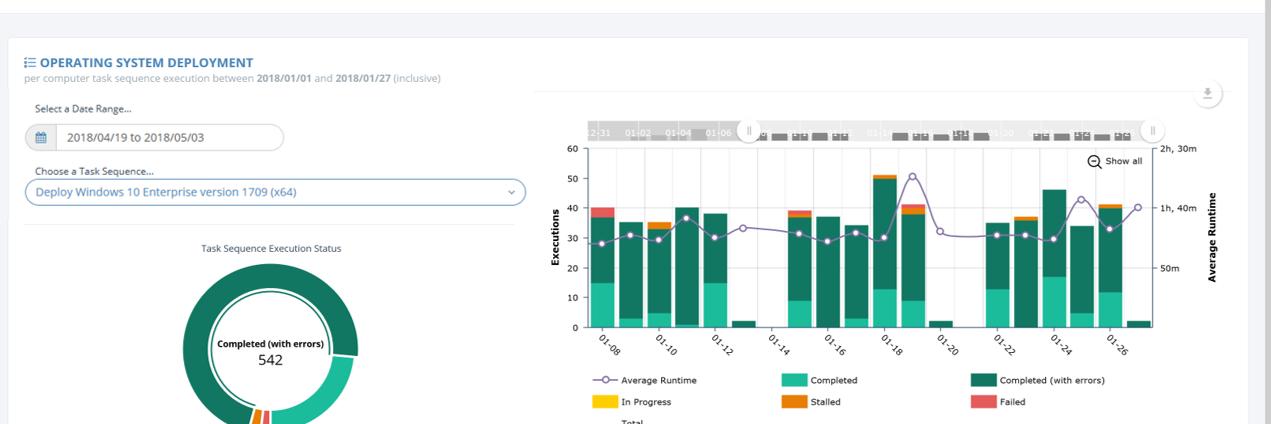The height and width of the screenshot is (424, 1271).
Task: Click the Show all zoom-out icon
Action: [x=1094, y=161]
